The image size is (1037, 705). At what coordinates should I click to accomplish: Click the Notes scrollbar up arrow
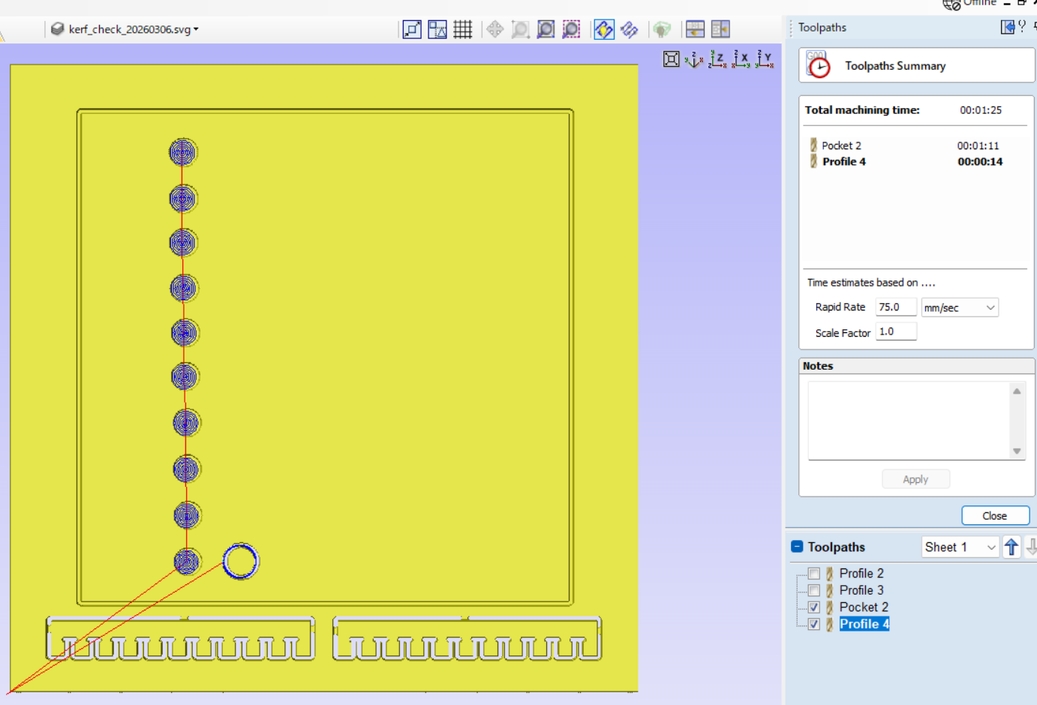point(1016,391)
